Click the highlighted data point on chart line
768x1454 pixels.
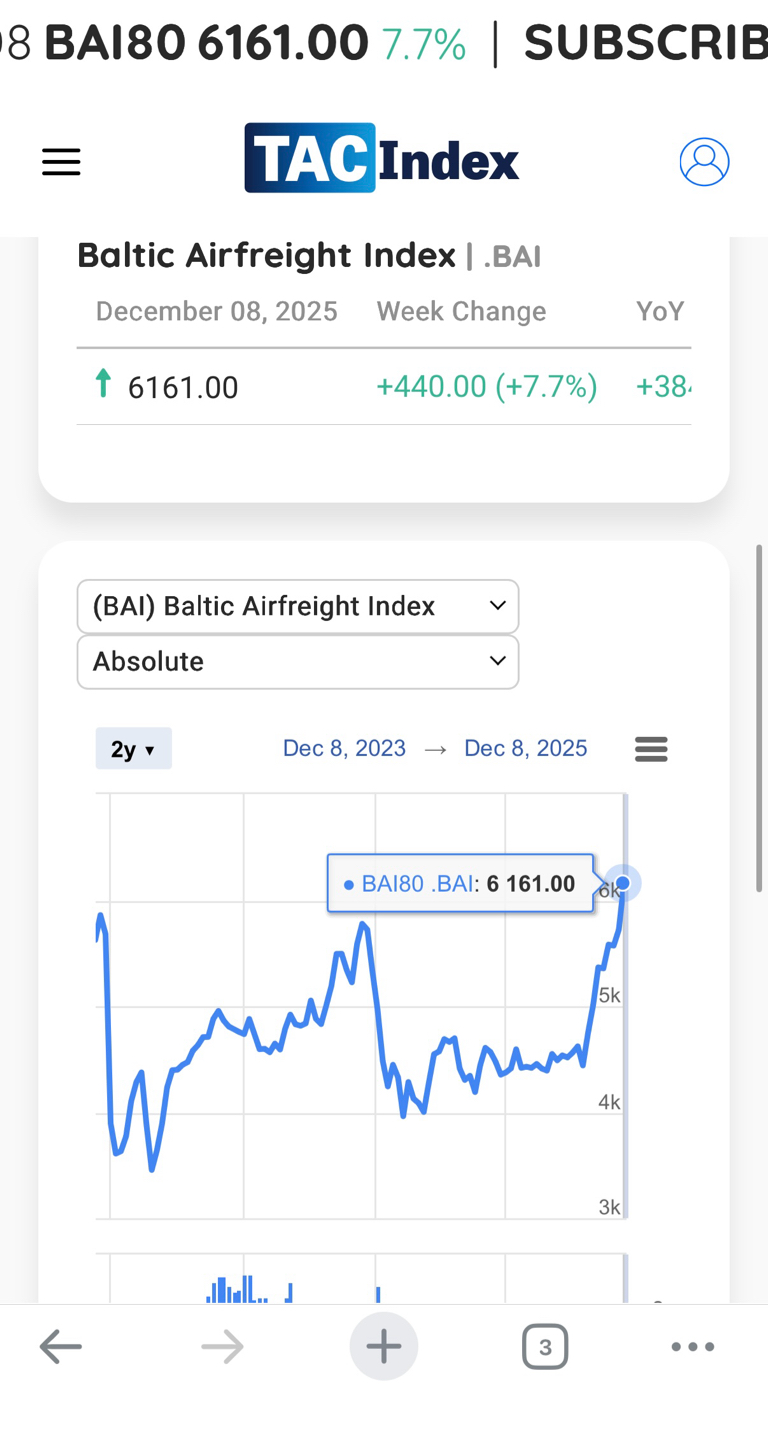click(623, 883)
